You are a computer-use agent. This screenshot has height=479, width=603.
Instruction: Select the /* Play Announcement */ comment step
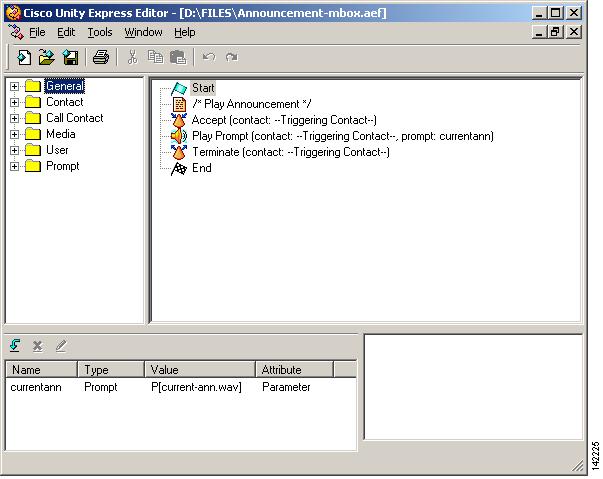click(252, 104)
